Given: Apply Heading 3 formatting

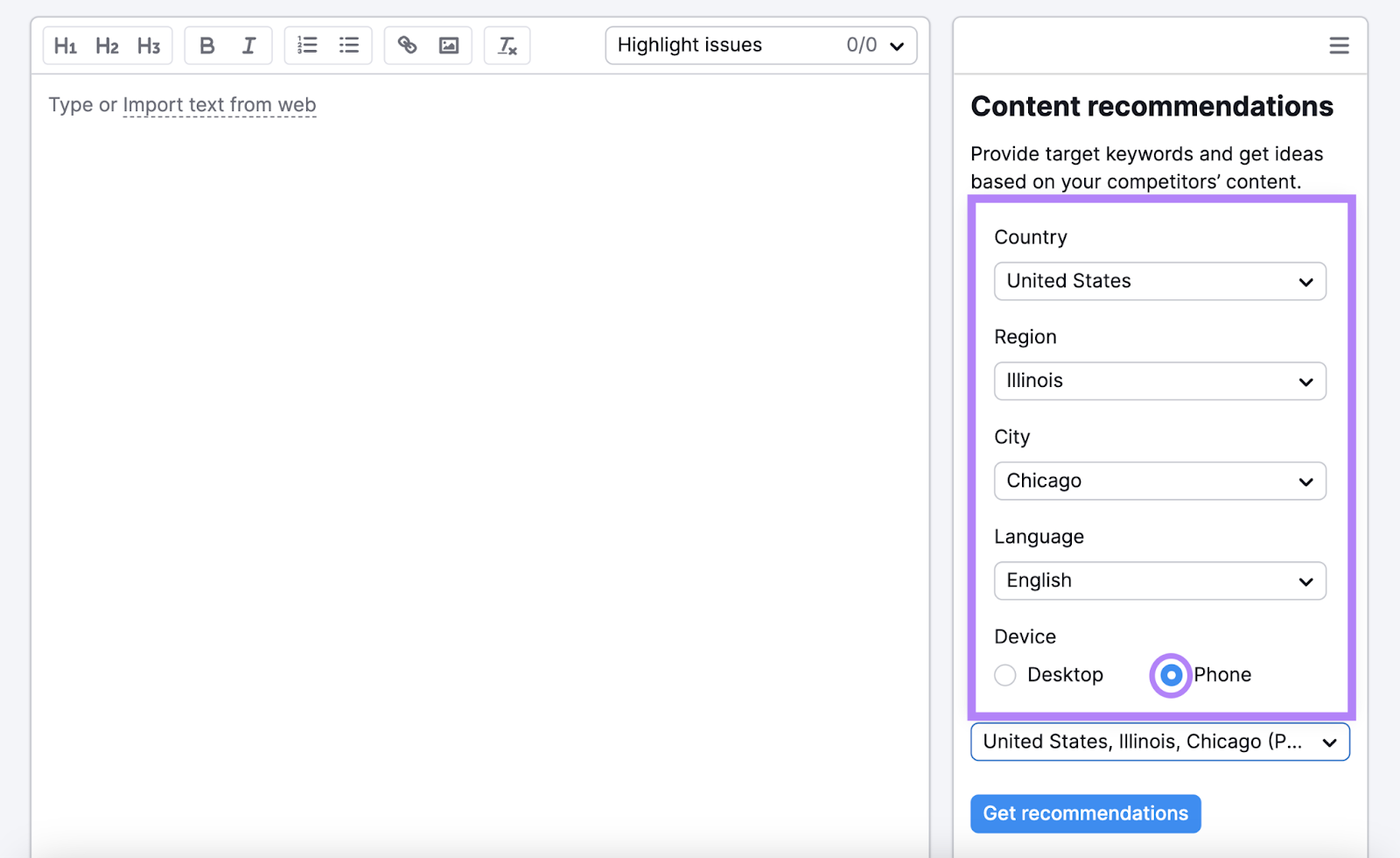Looking at the screenshot, I should point(149,46).
